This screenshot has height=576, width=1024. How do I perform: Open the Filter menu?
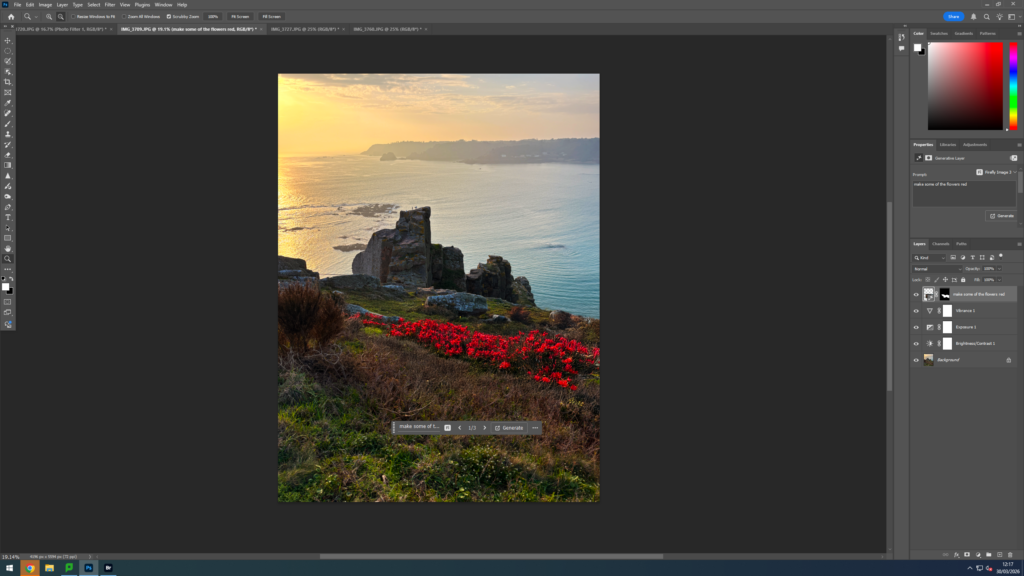pos(109,5)
